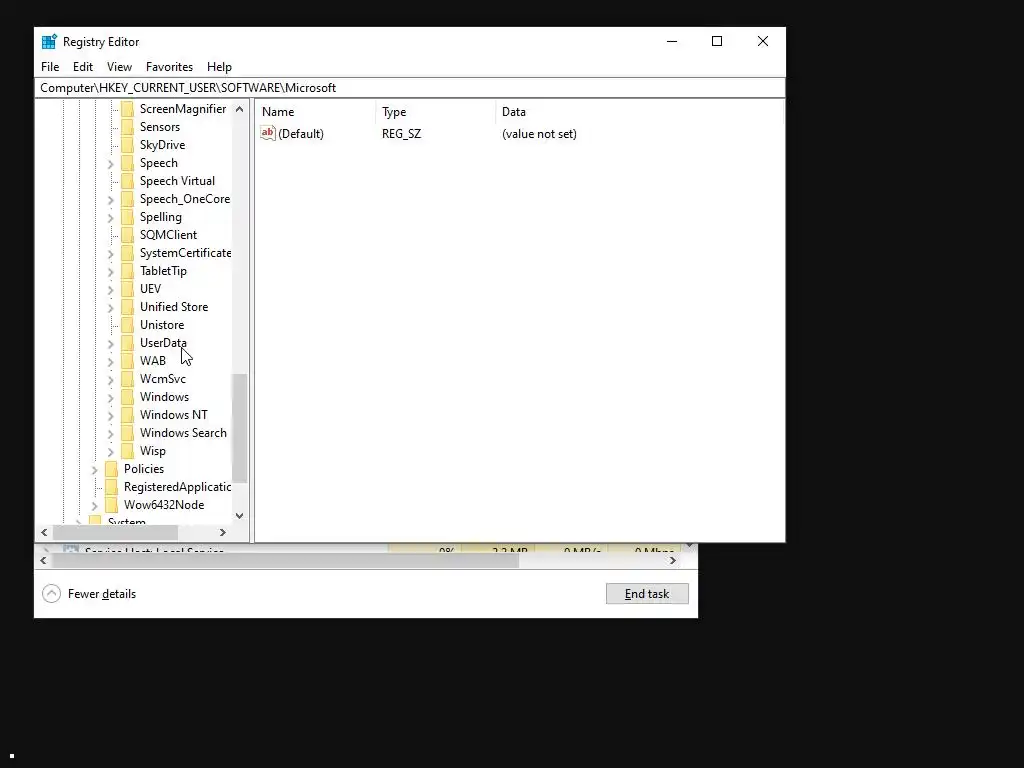This screenshot has width=1024, height=768.
Task: Click End task in Task Manager
Action: (x=647, y=594)
